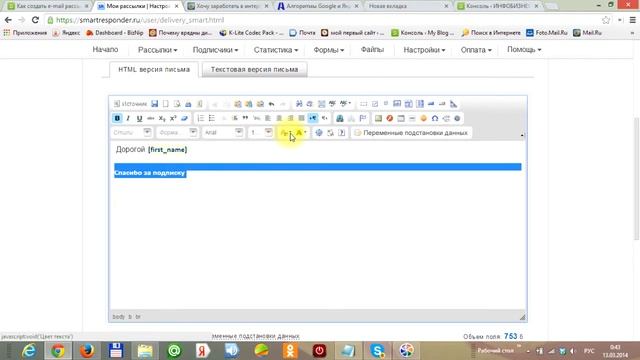Click the Show Blocks icon

(330, 133)
